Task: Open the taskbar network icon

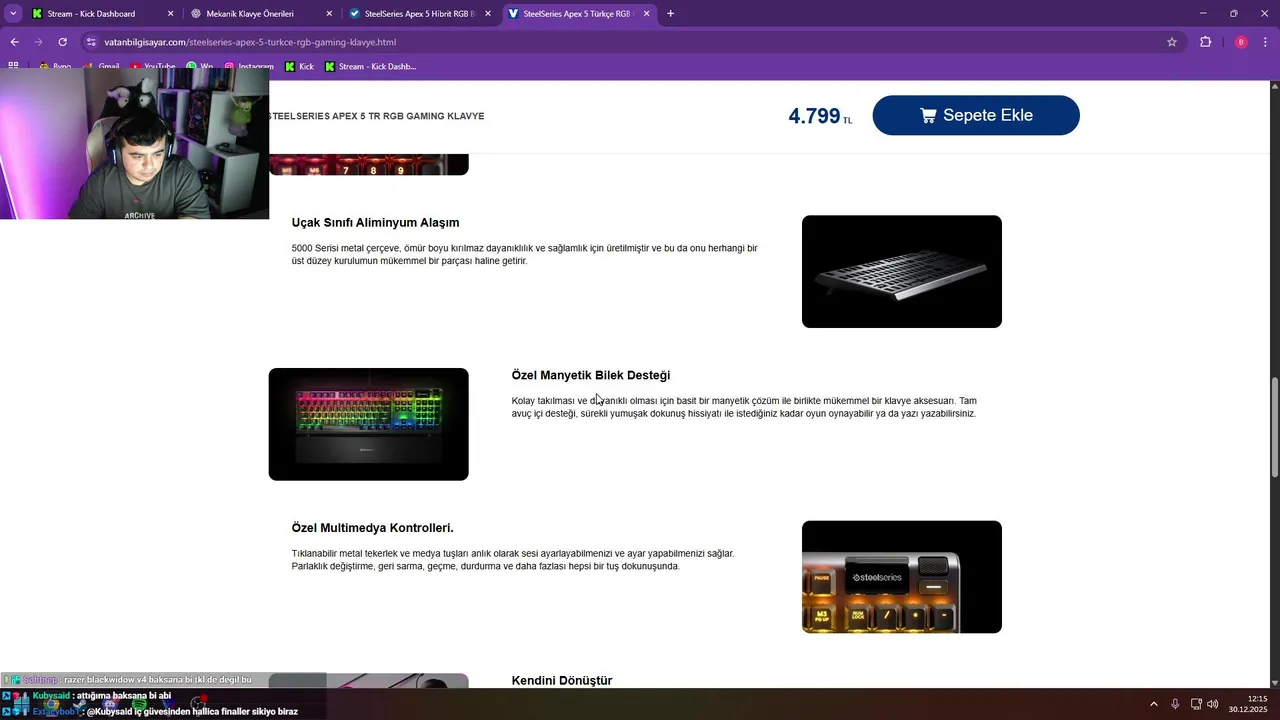Action: click(x=1196, y=704)
